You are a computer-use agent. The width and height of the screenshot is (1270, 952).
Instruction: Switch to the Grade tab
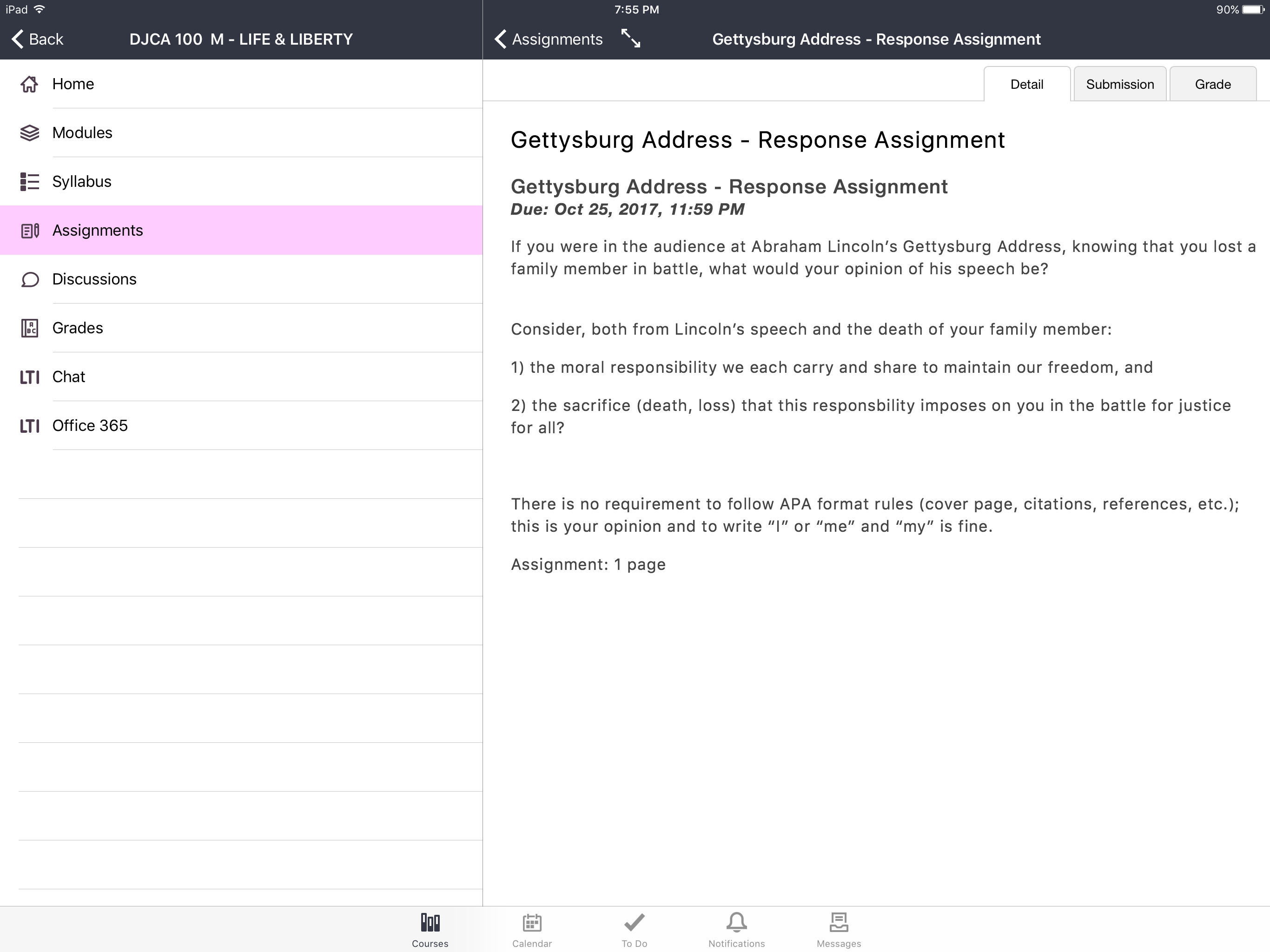[1212, 85]
